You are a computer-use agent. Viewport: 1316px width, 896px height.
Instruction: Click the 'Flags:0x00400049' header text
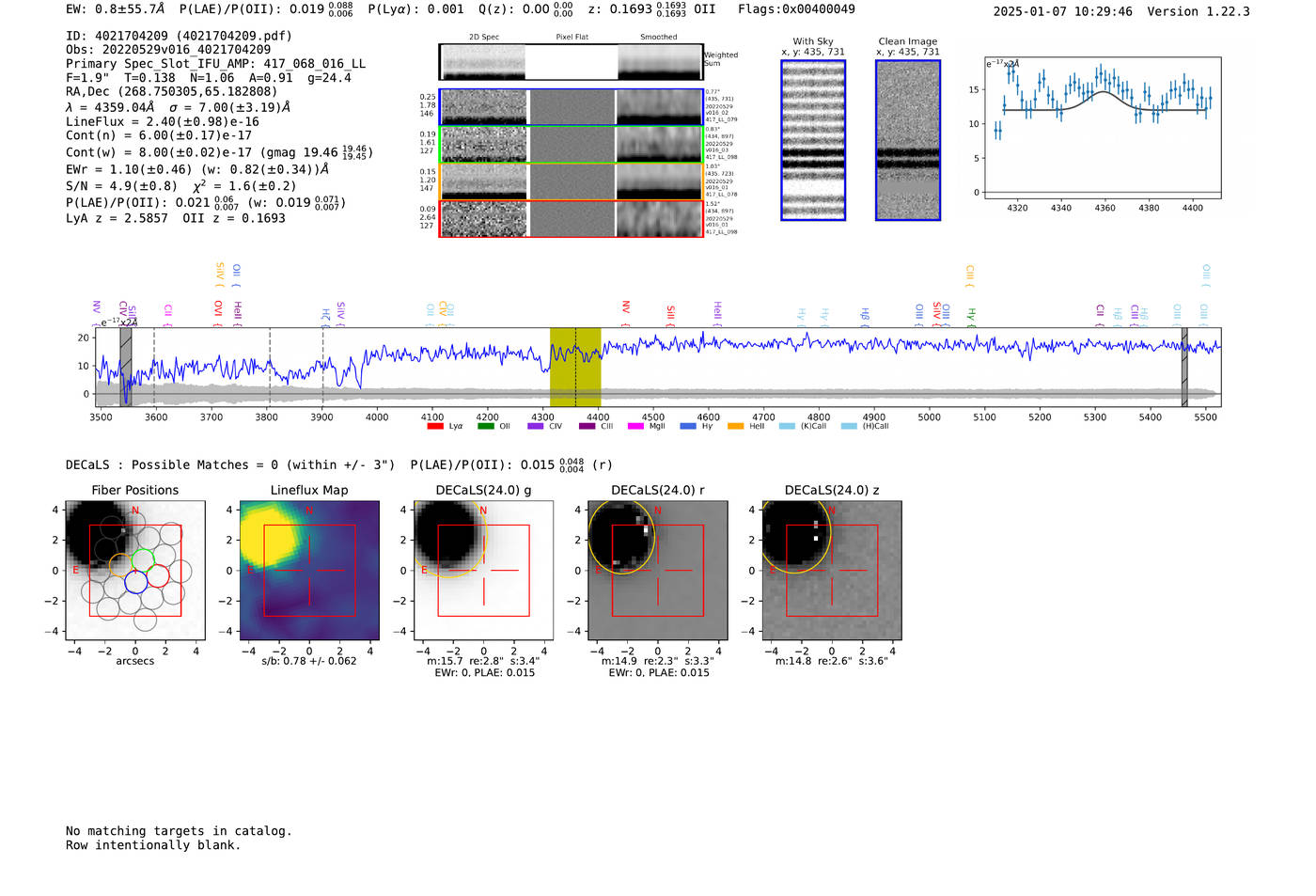point(796,9)
